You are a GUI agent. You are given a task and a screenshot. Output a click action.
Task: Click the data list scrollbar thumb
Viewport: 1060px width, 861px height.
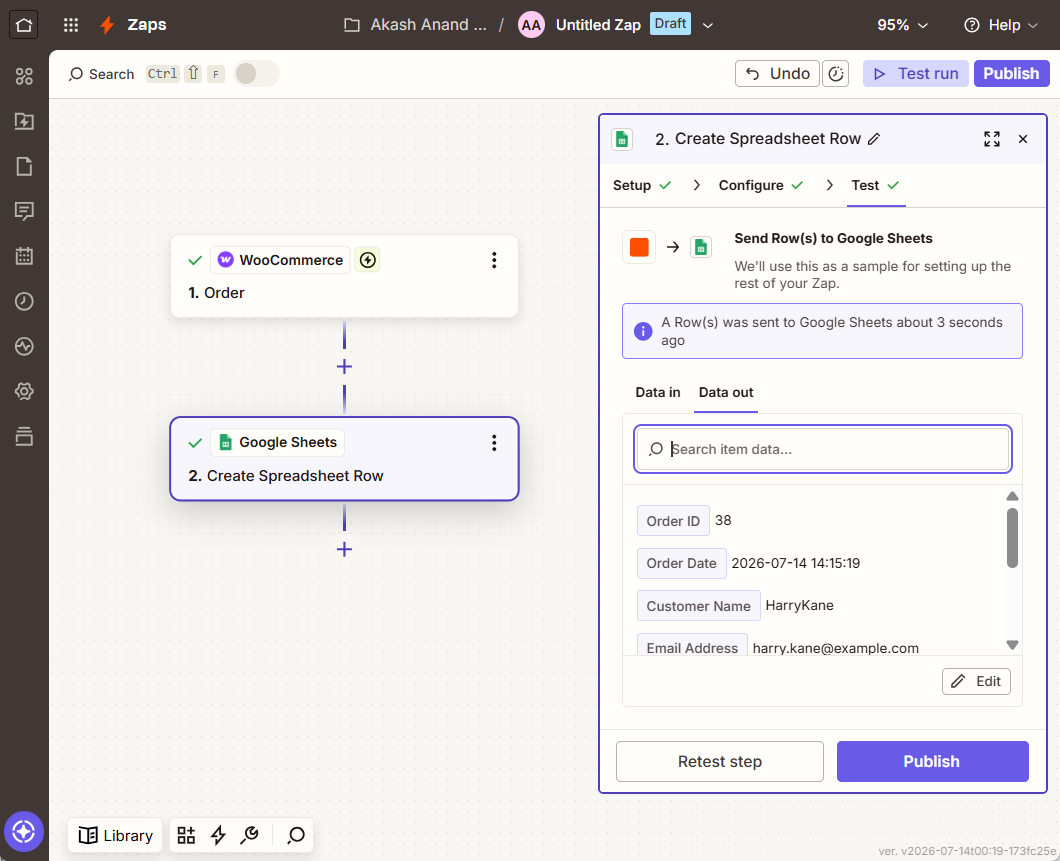click(x=1012, y=538)
